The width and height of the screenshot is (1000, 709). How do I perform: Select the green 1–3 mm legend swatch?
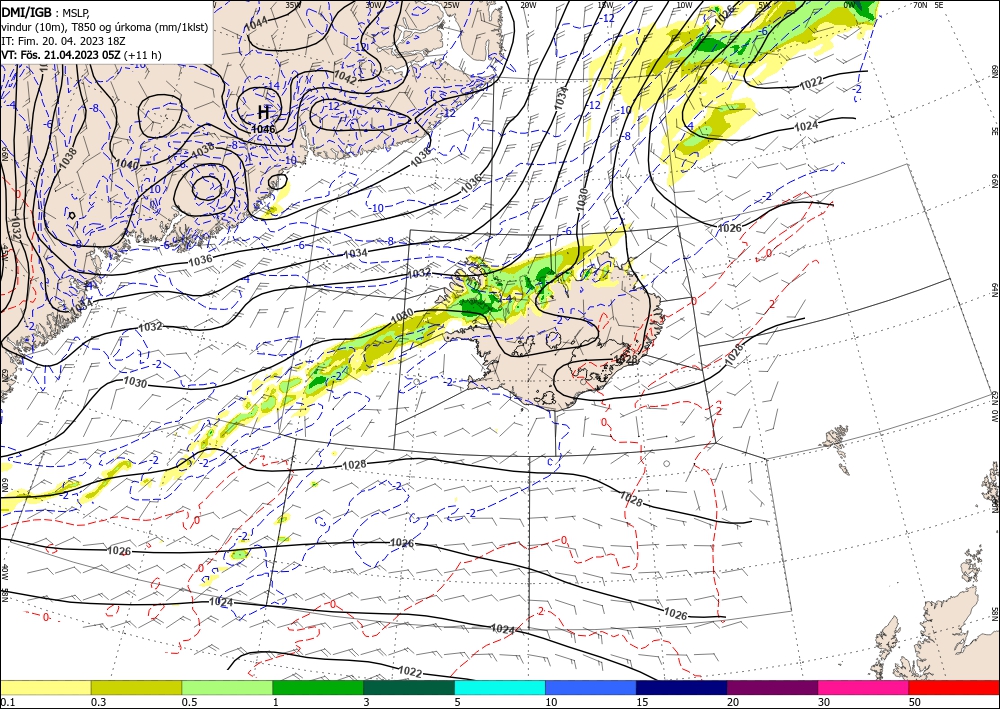click(318, 687)
